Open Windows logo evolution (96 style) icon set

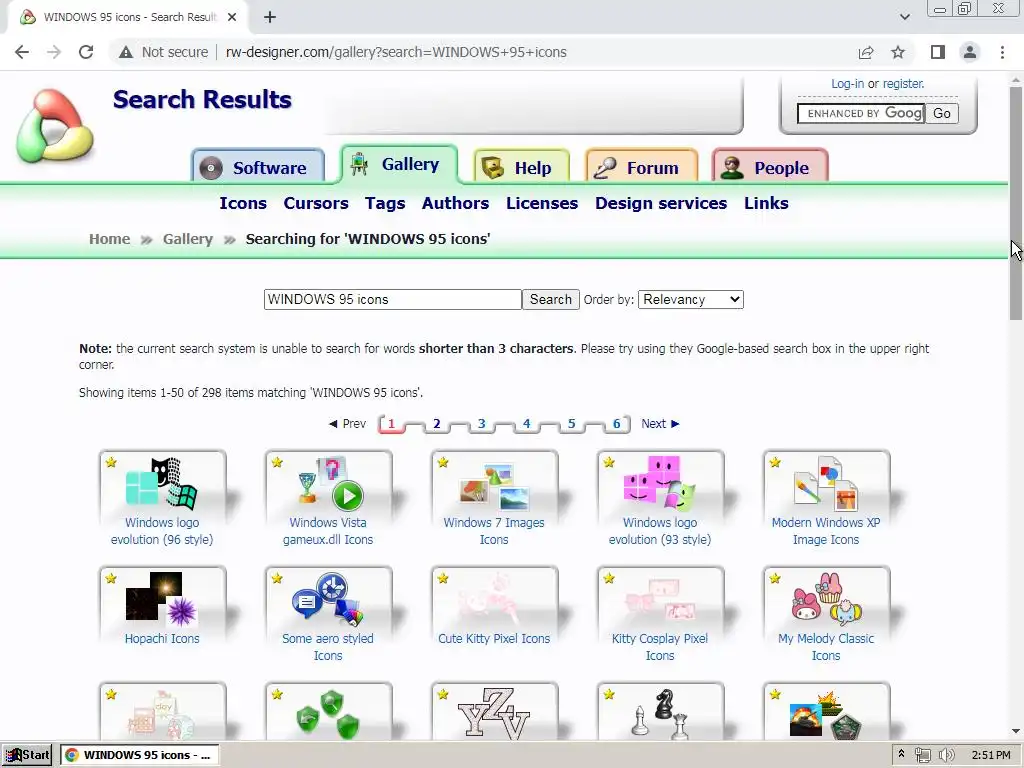(162, 500)
